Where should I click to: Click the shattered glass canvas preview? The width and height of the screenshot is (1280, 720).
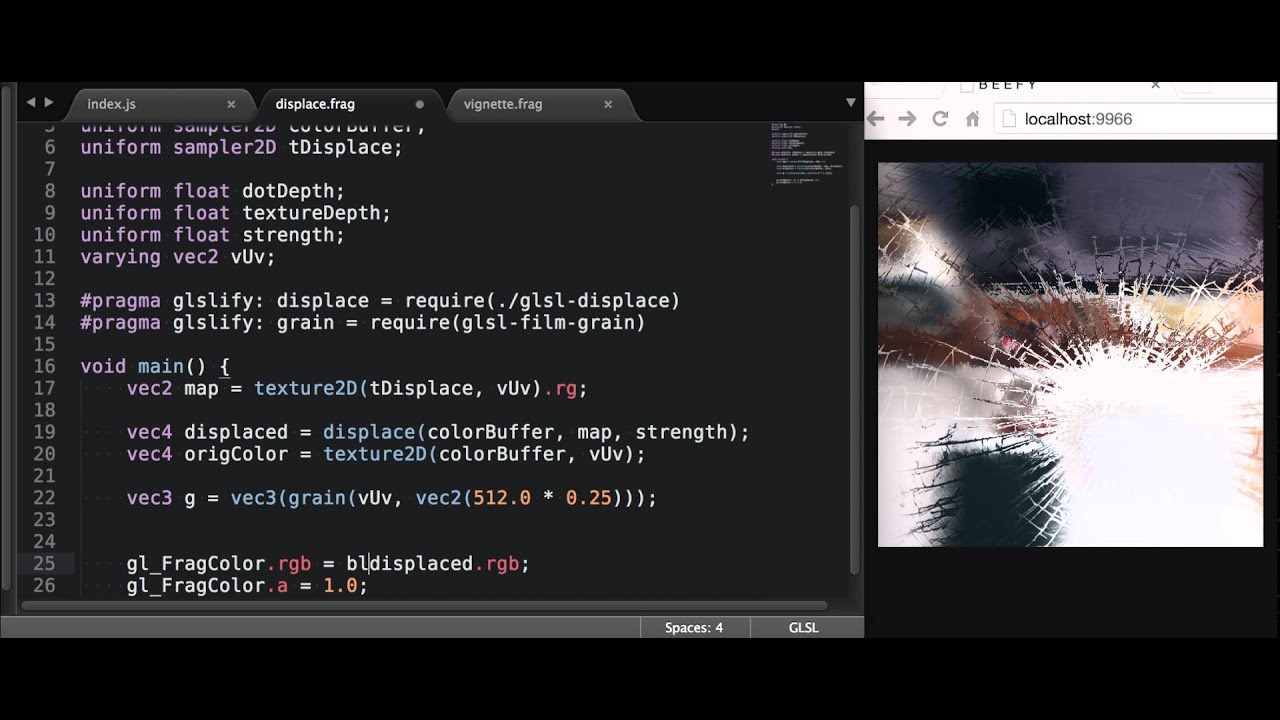coord(1070,355)
